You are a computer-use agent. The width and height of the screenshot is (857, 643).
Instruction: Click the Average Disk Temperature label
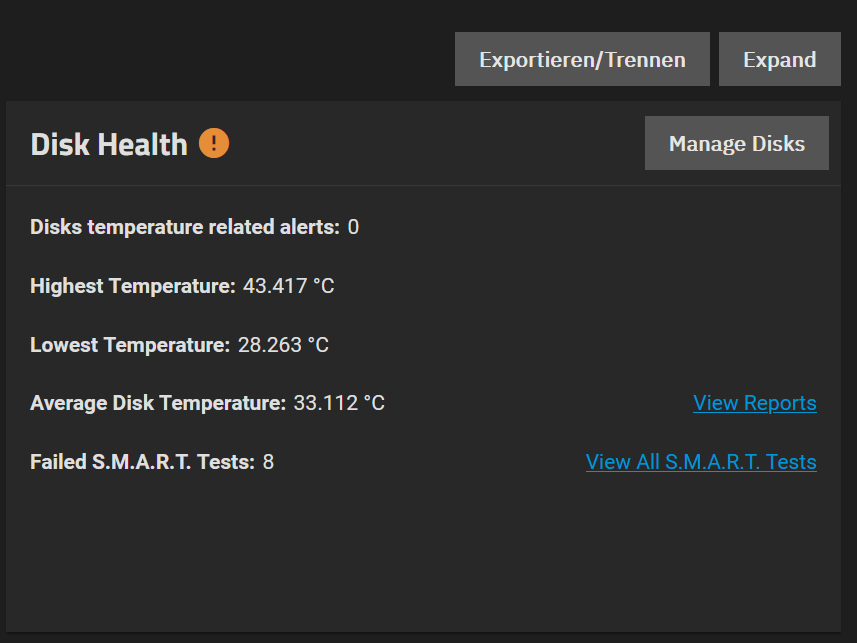[x=158, y=403]
